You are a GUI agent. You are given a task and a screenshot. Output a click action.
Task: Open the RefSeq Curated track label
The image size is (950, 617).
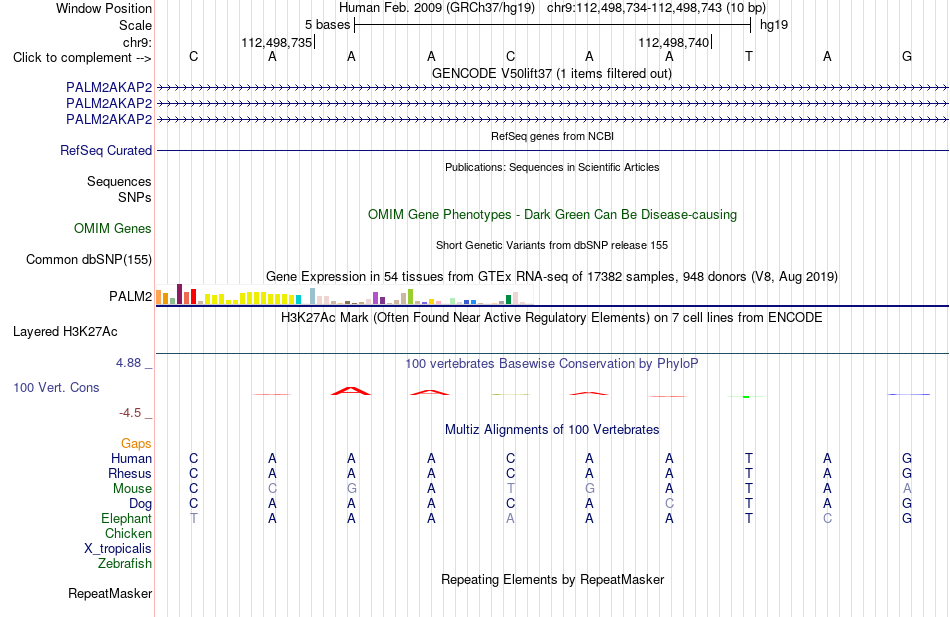click(x=105, y=150)
